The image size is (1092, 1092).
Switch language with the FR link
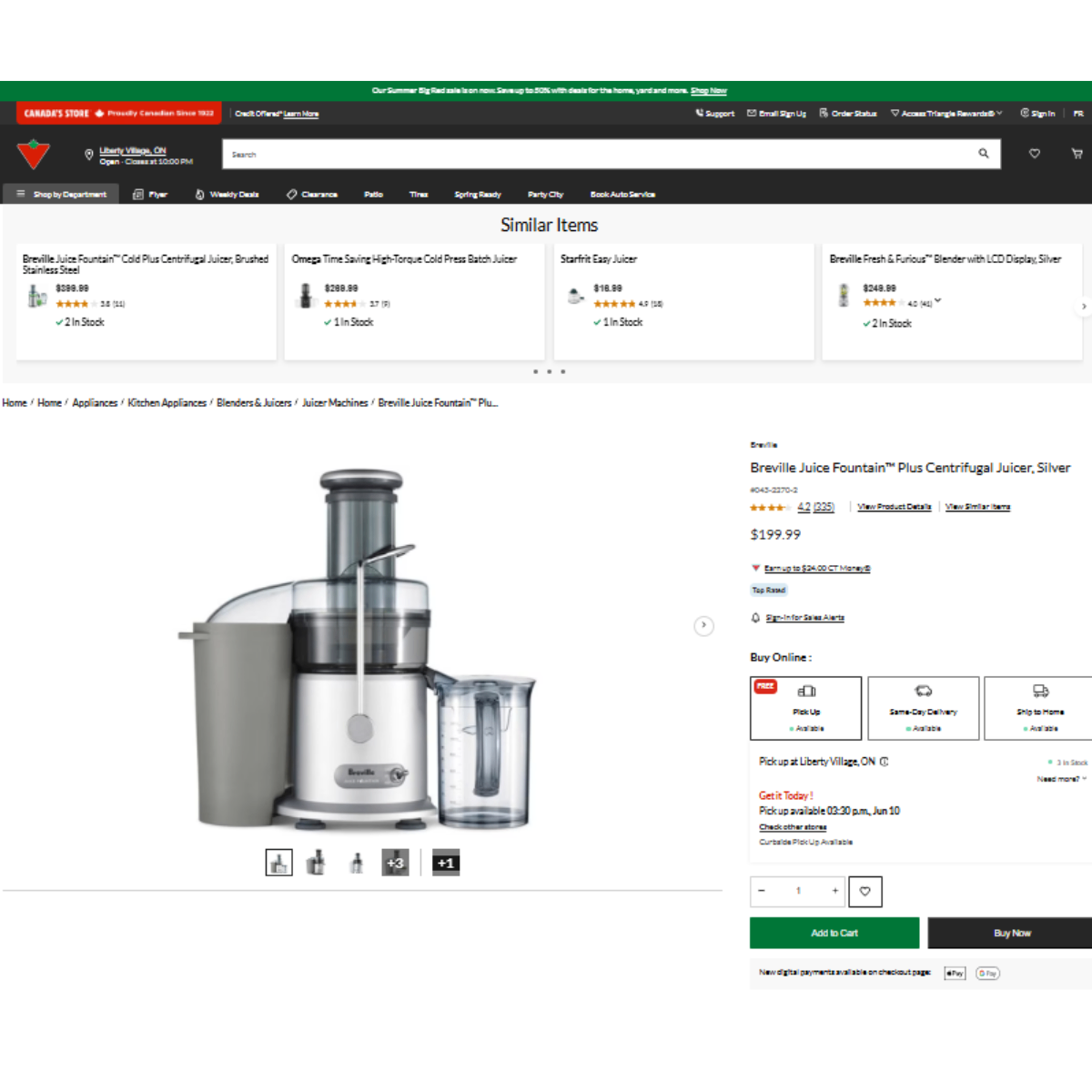click(x=1078, y=114)
